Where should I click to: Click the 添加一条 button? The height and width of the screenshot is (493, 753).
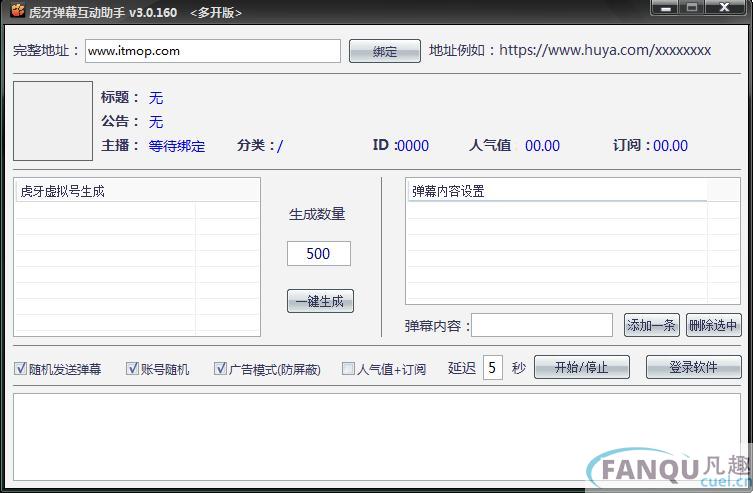pos(651,325)
